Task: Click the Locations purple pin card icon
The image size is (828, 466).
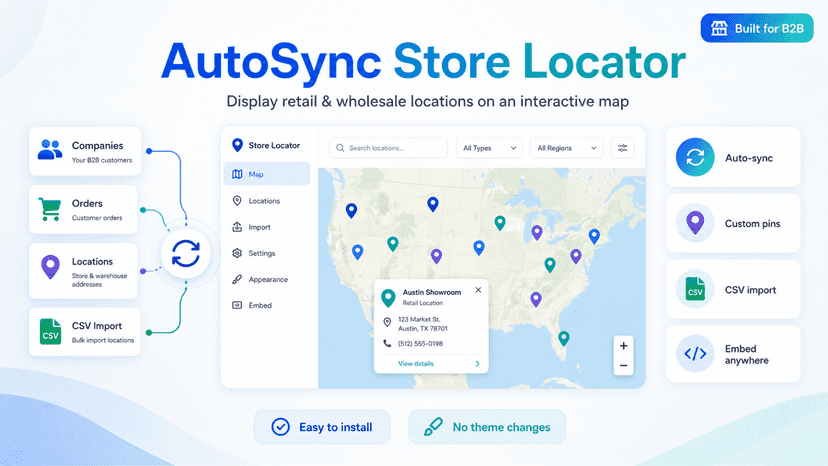Action: click(x=50, y=267)
